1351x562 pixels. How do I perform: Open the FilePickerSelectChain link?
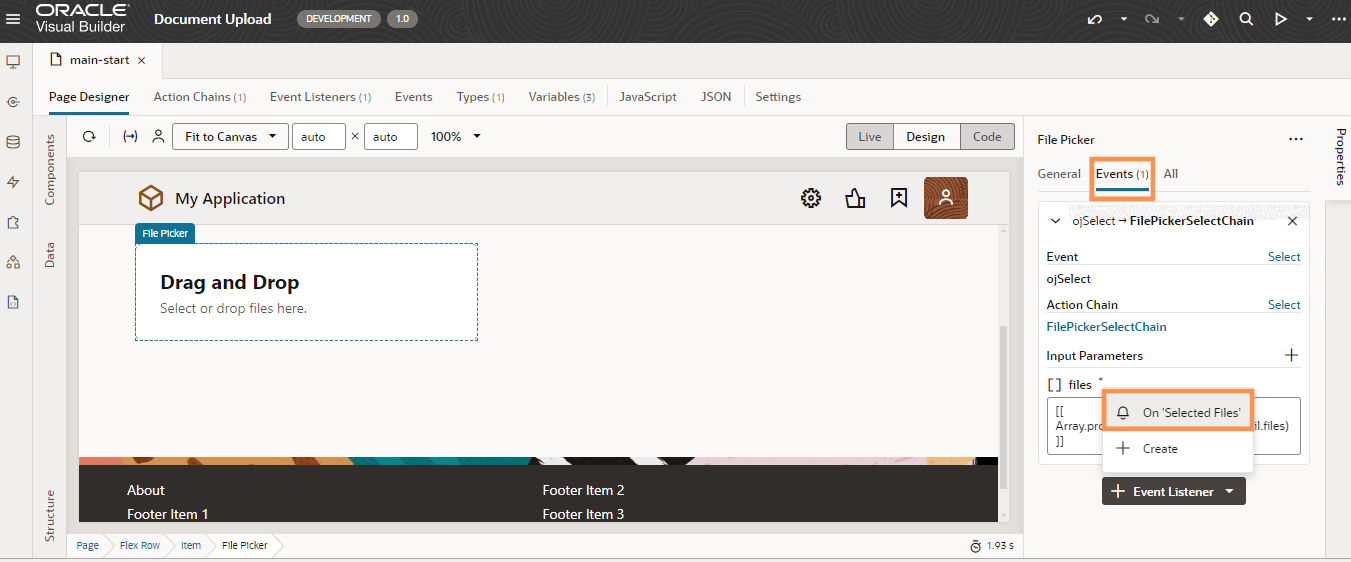(1106, 327)
